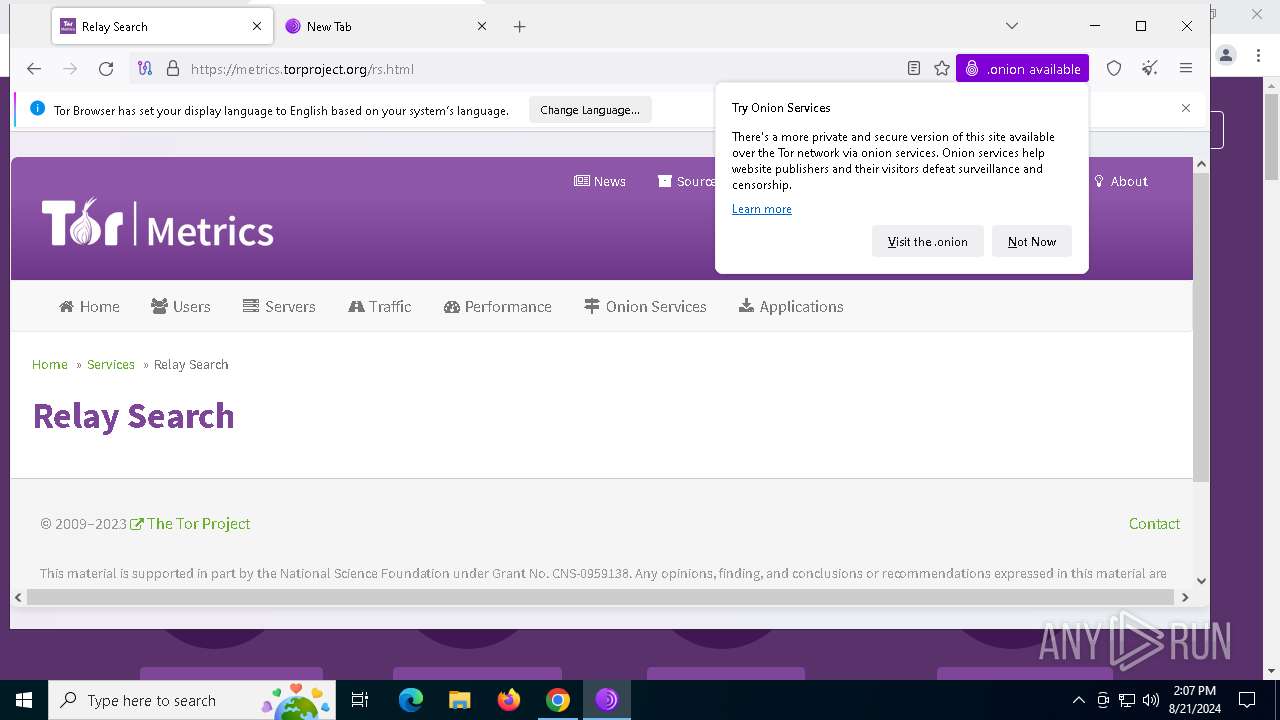Open the Windows Start menu

[x=24, y=700]
